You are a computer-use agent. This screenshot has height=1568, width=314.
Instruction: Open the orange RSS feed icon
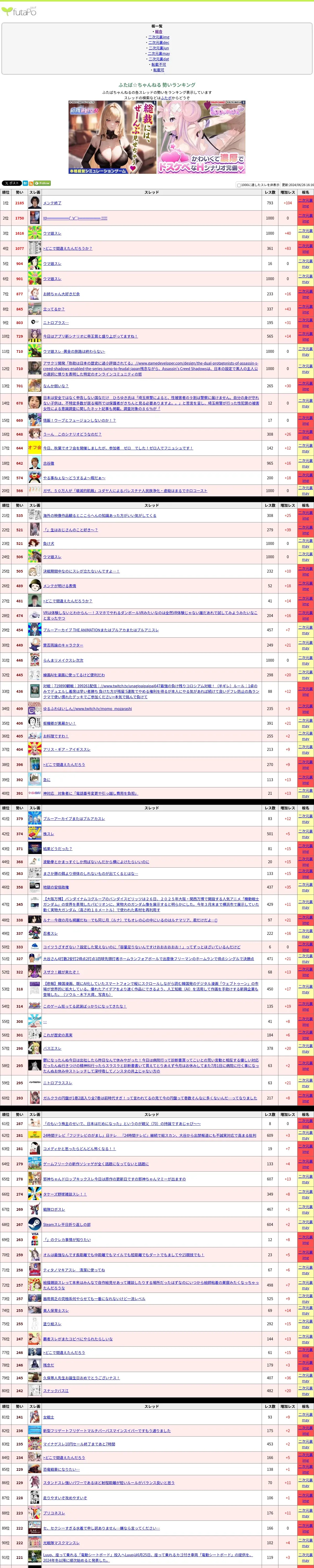pos(31,183)
